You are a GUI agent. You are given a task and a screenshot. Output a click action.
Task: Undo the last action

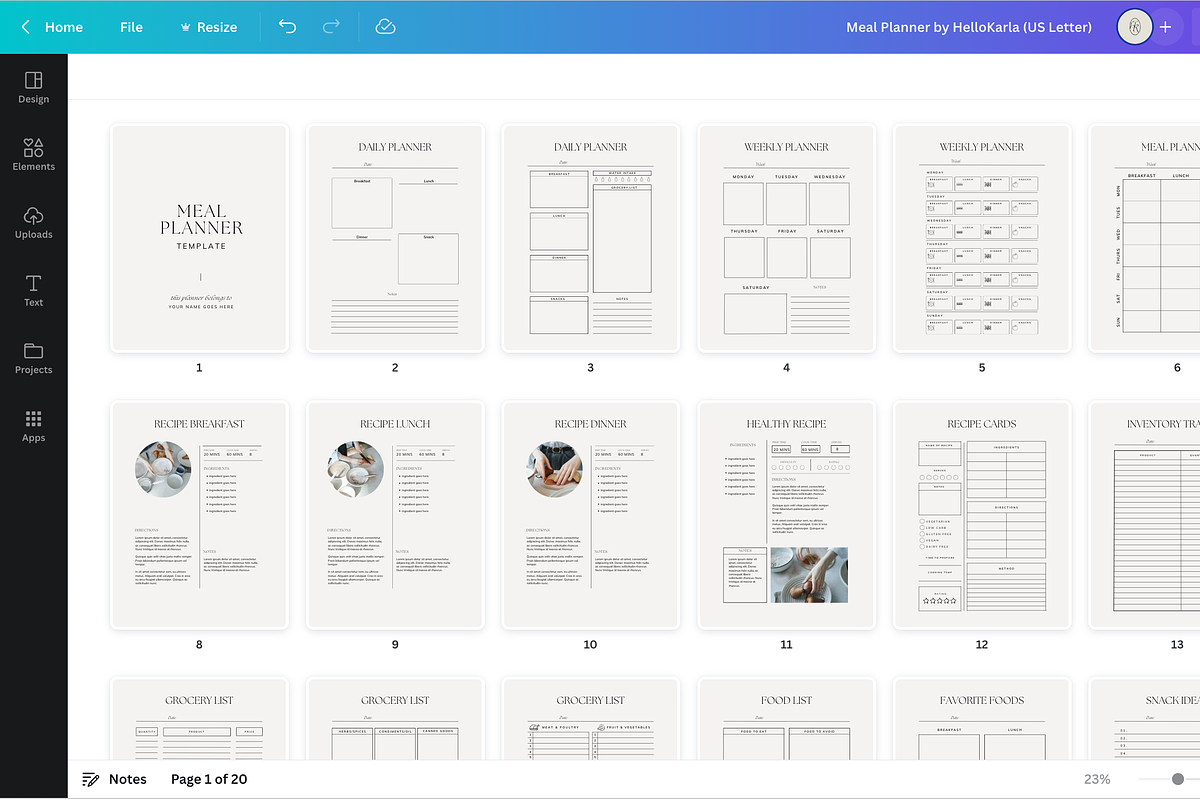click(288, 27)
